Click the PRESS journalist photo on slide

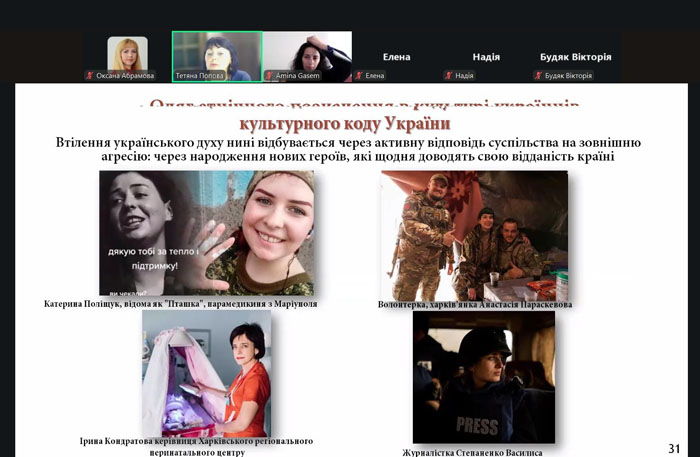483,377
